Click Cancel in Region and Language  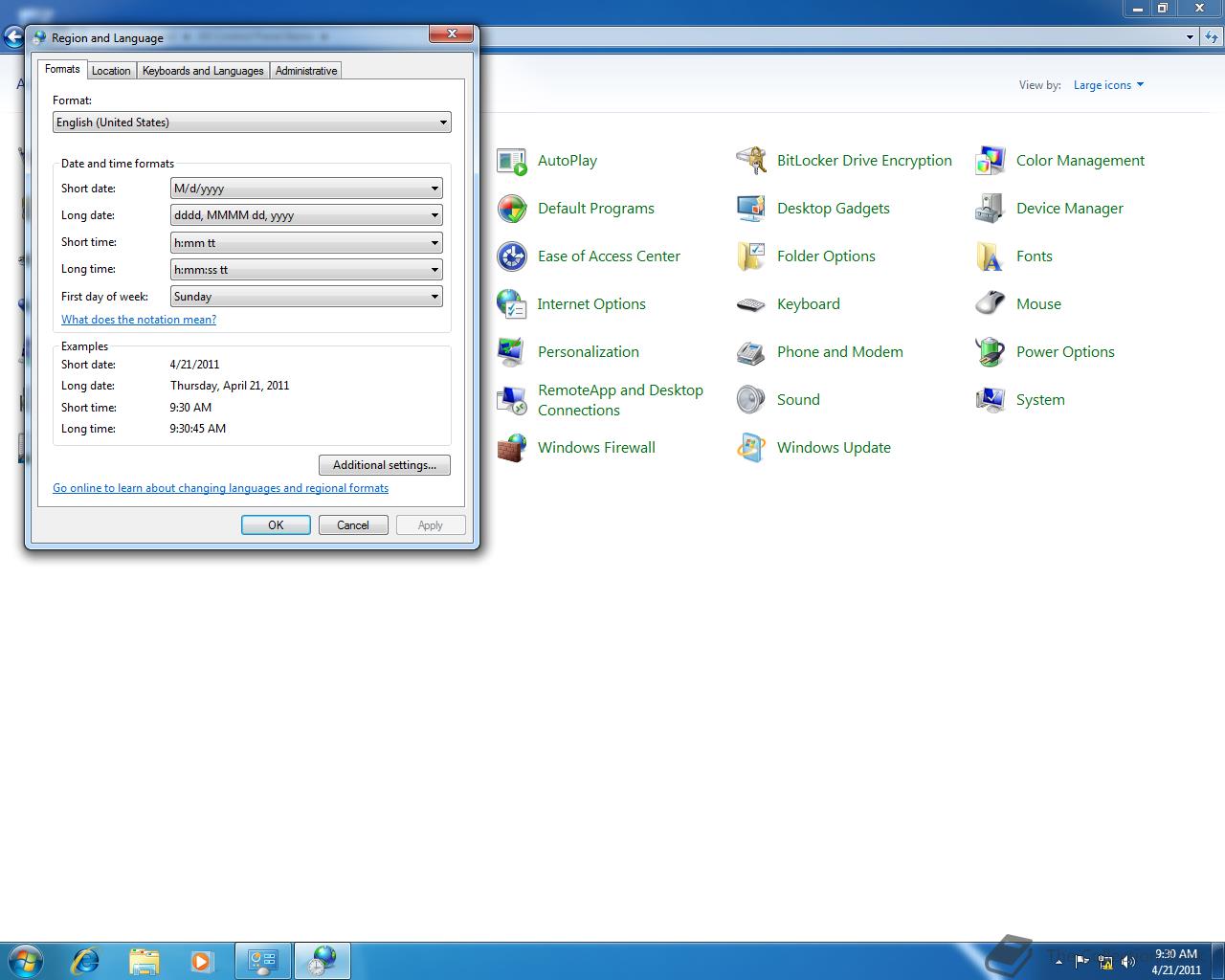click(x=353, y=525)
